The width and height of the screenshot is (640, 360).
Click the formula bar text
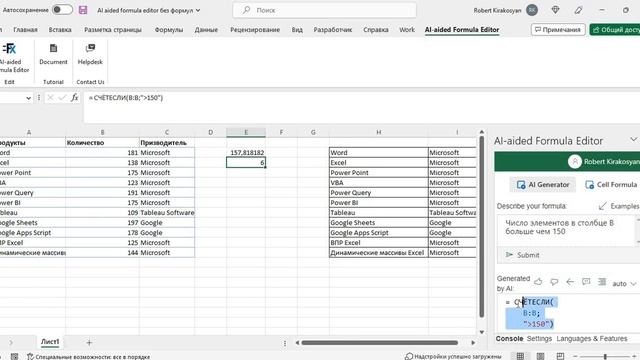126,98
